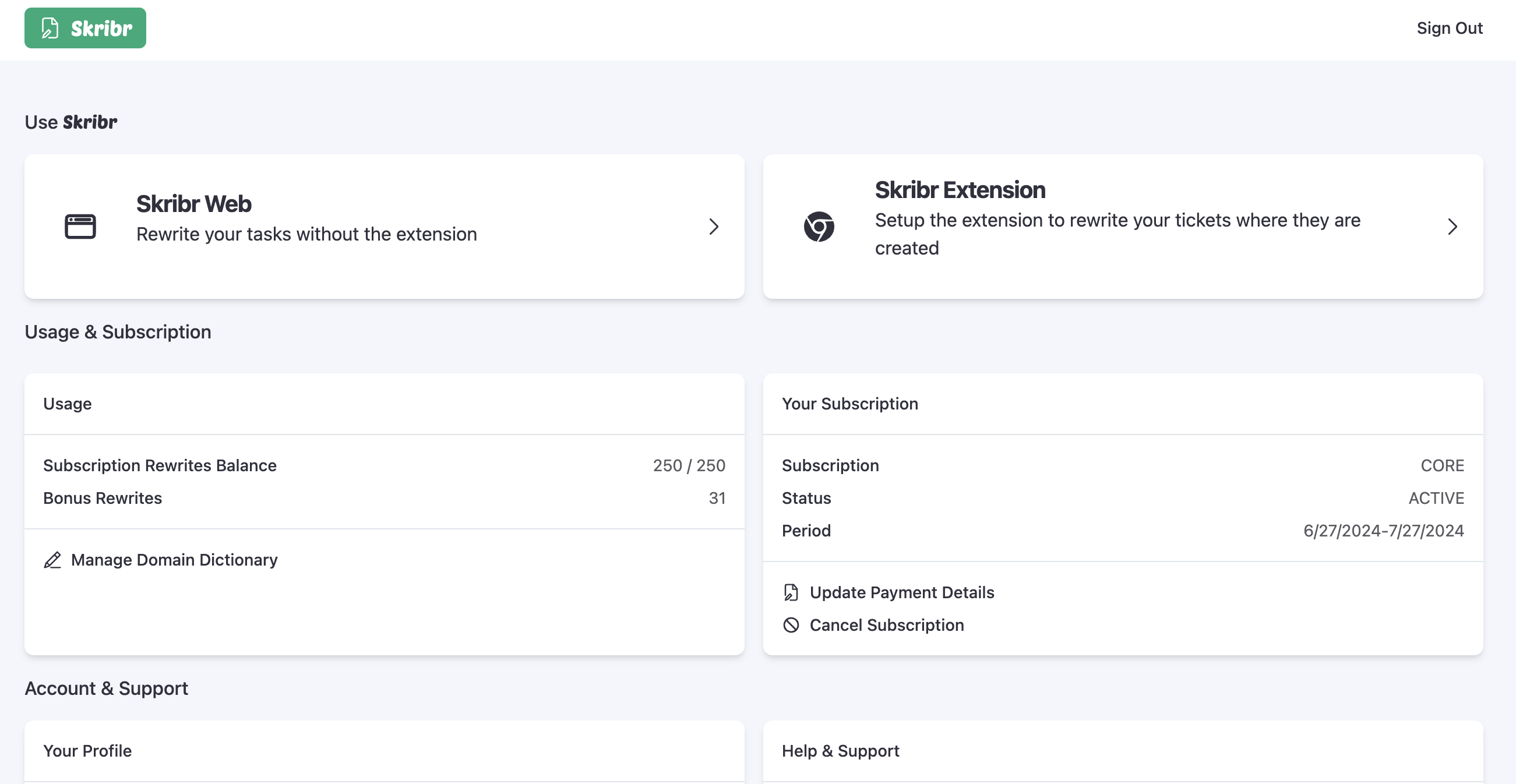Click the 'Usage & Subscription' section heading
1516x784 pixels.
[x=118, y=332]
